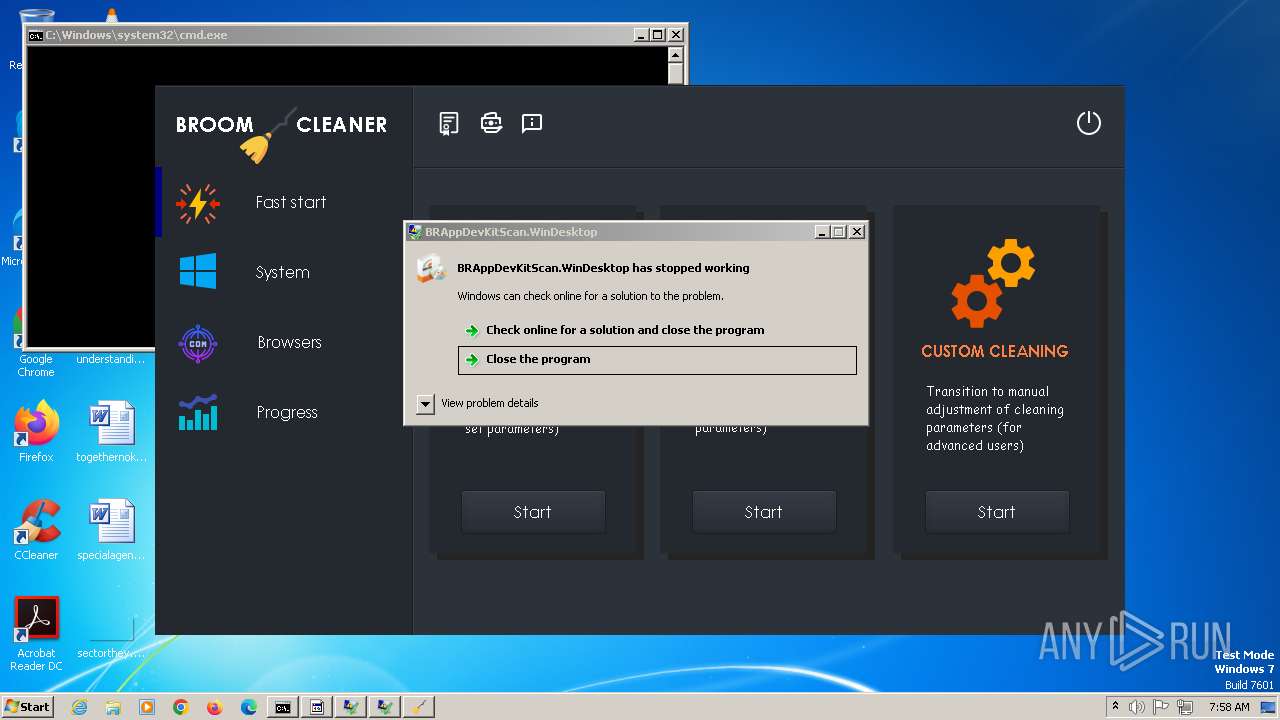Select the sectorthey desktop file

[x=111, y=635]
